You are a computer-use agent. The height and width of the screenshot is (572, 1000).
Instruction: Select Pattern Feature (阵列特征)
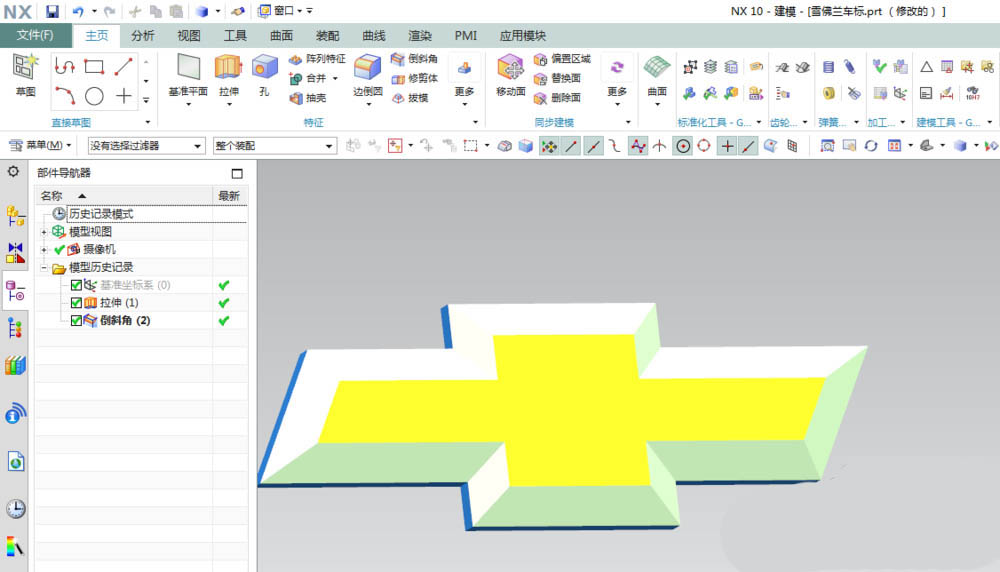point(317,59)
